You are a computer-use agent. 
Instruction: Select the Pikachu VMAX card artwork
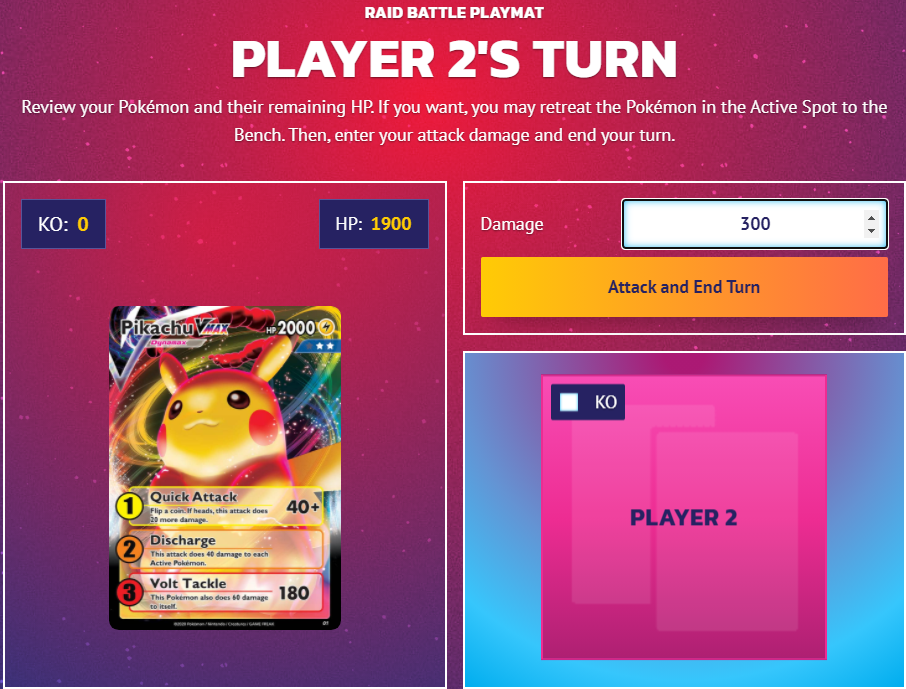tap(225, 468)
